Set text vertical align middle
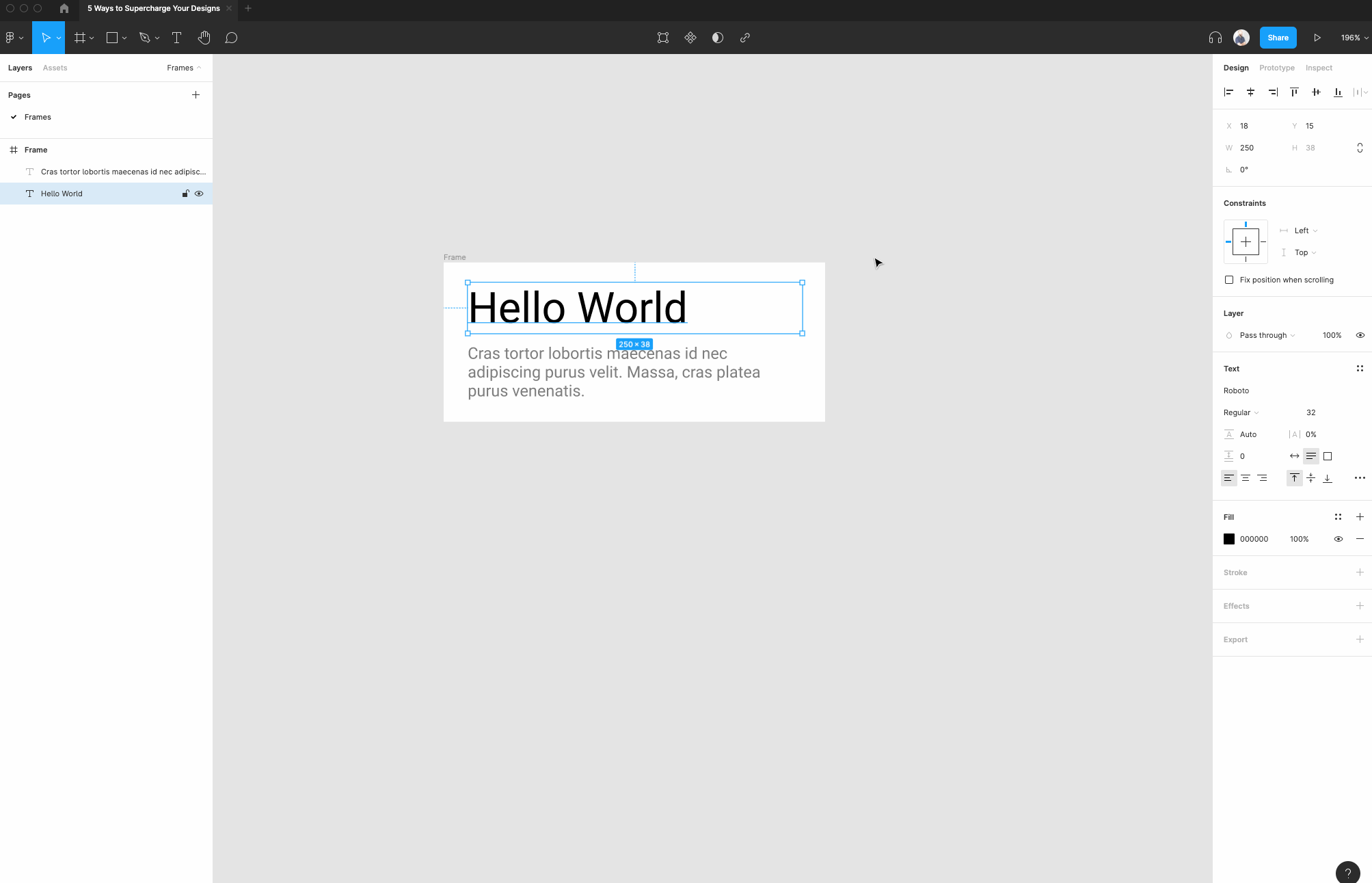This screenshot has height=883, width=1372. coord(1310,478)
